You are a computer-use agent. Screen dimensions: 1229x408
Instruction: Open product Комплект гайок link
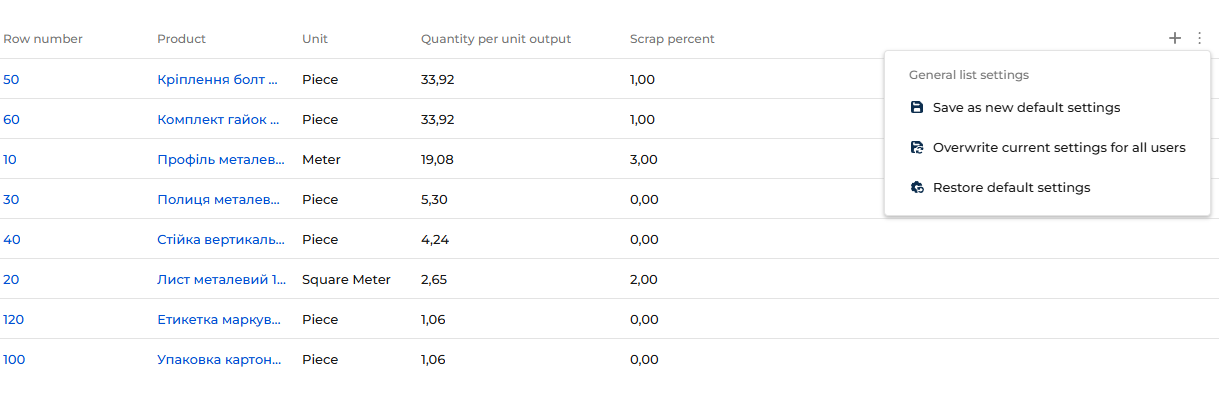[217, 119]
